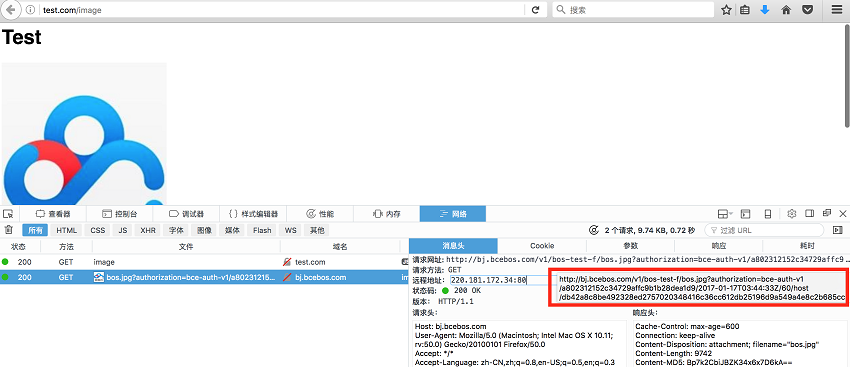Sort by the 方法 method column header
Screen dimensions: 850x367
coord(66,247)
